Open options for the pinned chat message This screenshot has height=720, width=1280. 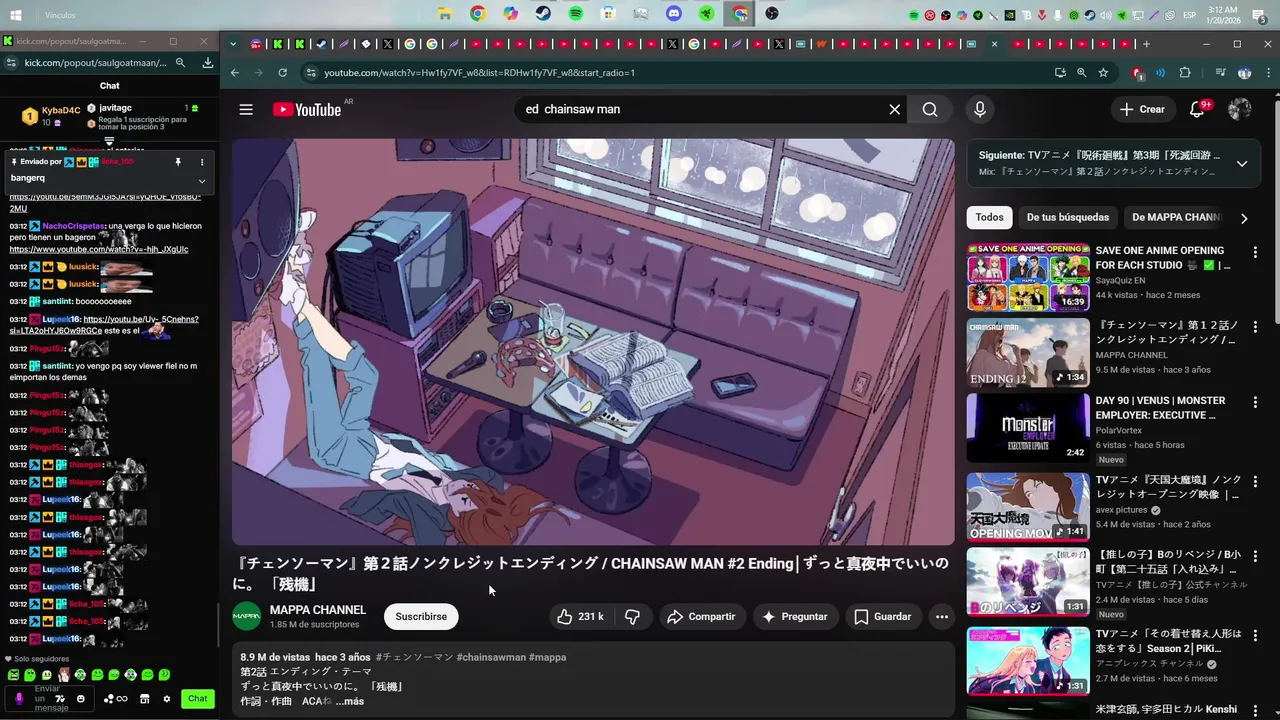pyautogui.click(x=202, y=162)
